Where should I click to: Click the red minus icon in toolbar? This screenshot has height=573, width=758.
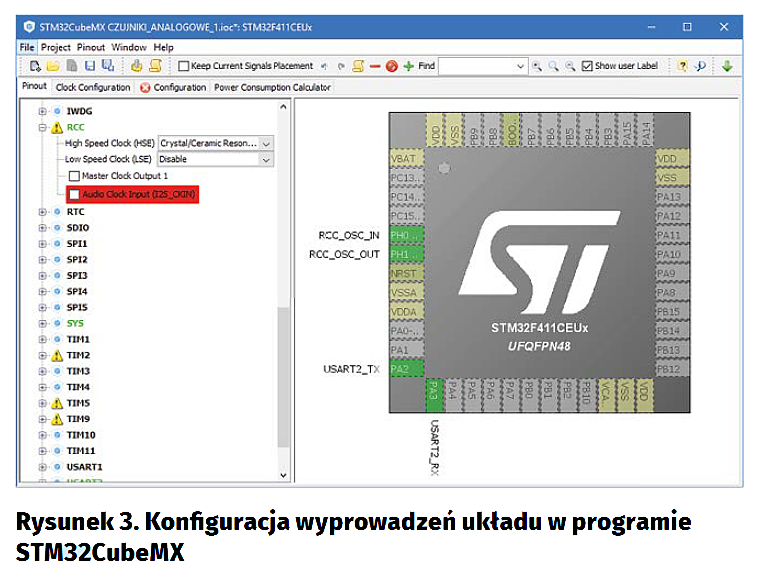[374, 66]
